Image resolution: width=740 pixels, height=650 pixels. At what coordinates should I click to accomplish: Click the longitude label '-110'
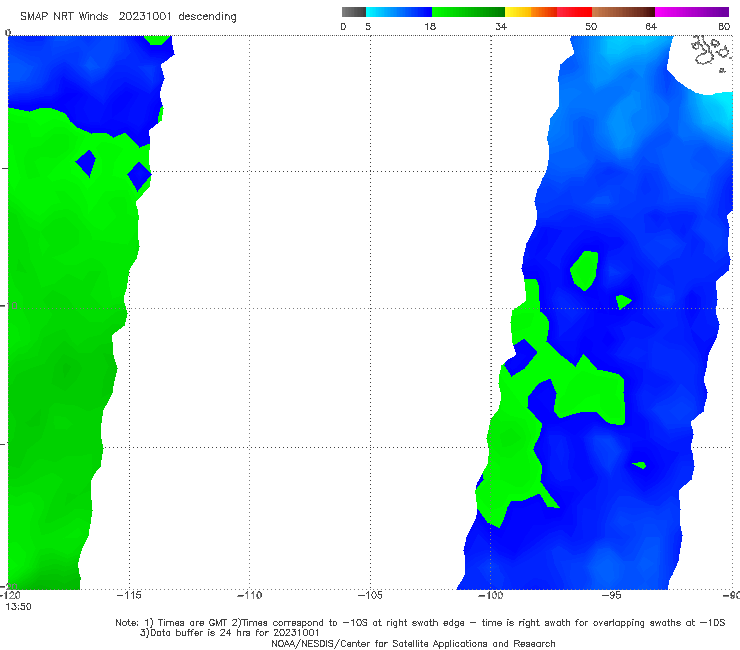click(x=249, y=596)
